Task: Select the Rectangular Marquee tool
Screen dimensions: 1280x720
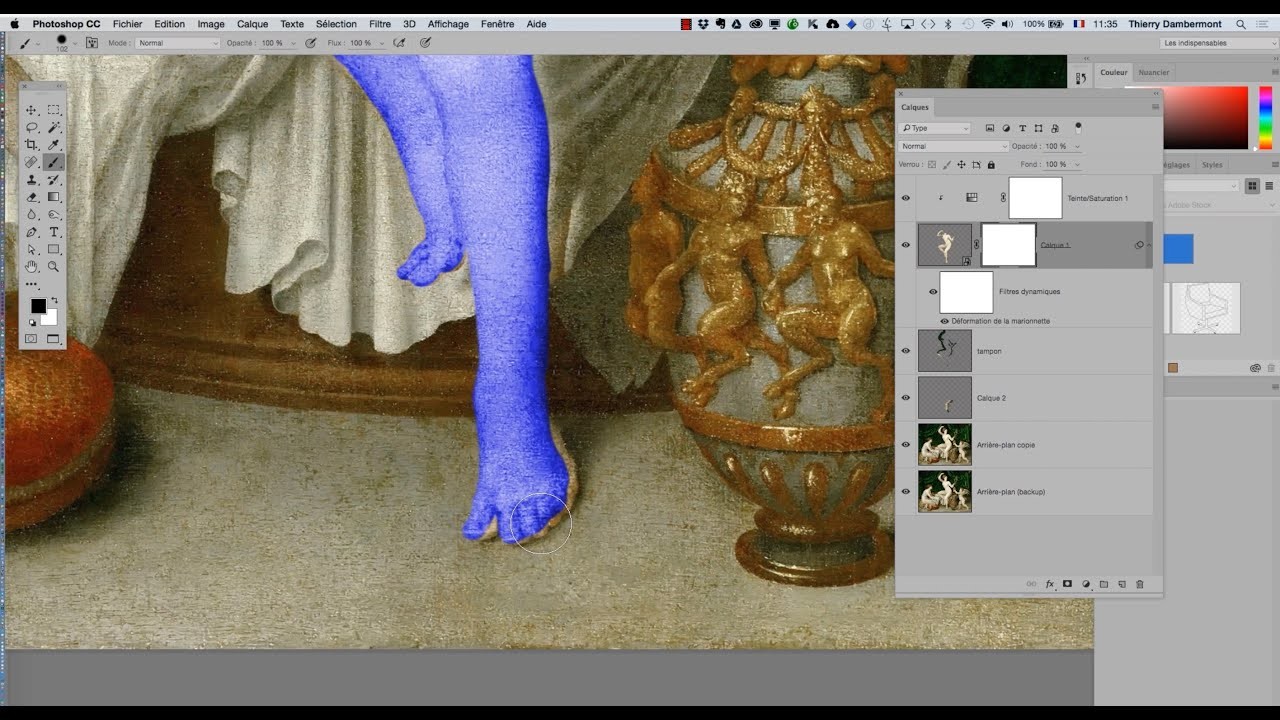Action: click(54, 110)
